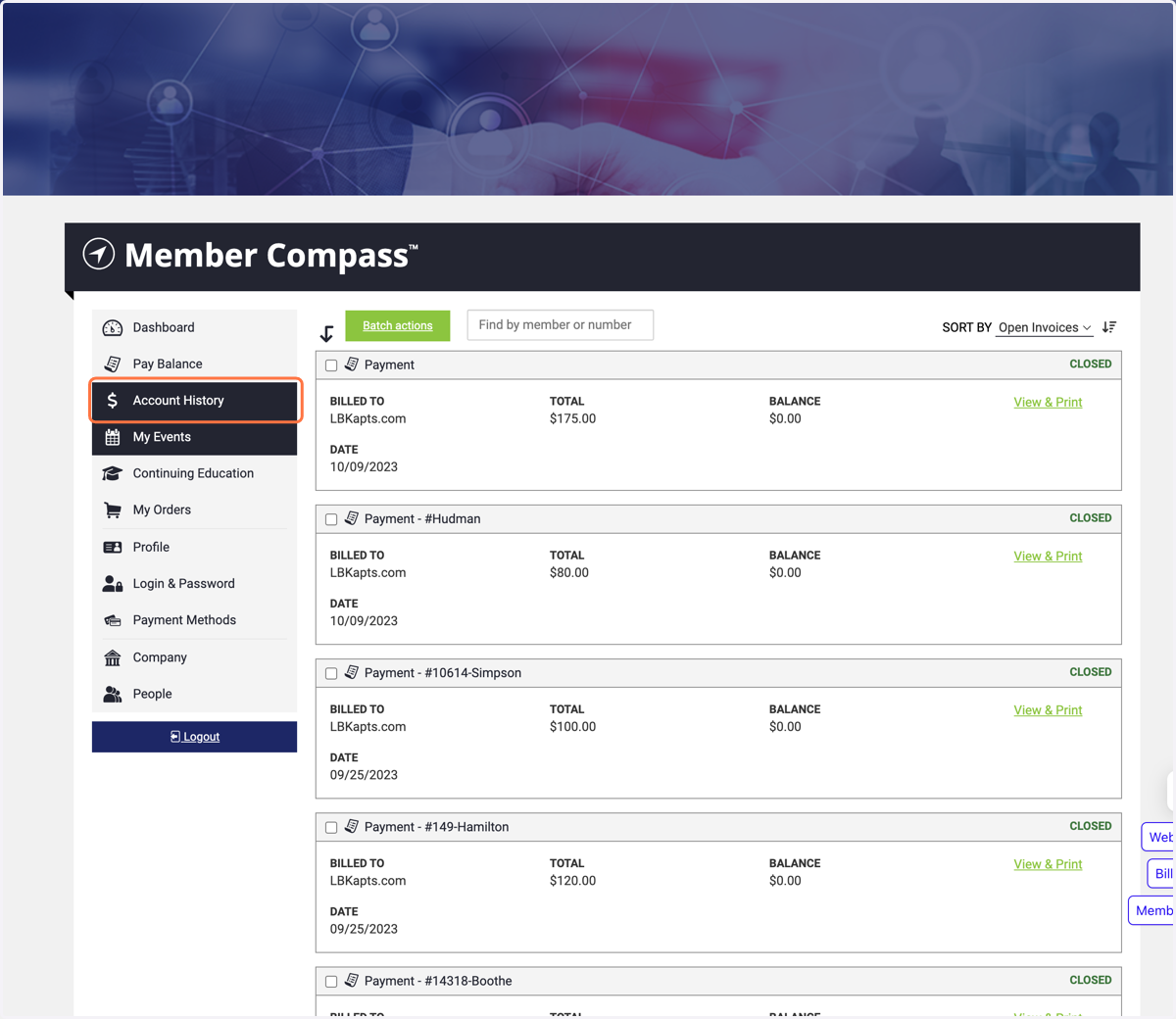Click the $100.00 total value
The image size is (1176, 1019).
[x=572, y=726]
